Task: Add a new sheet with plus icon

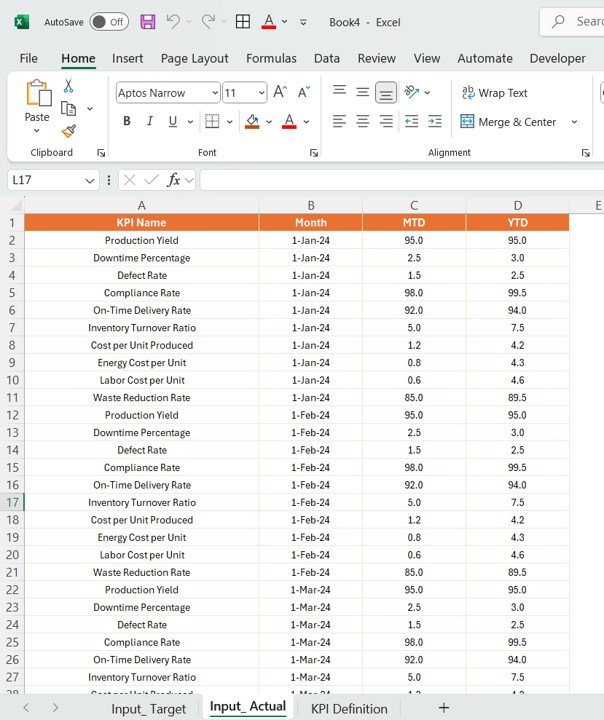Action: click(x=444, y=708)
